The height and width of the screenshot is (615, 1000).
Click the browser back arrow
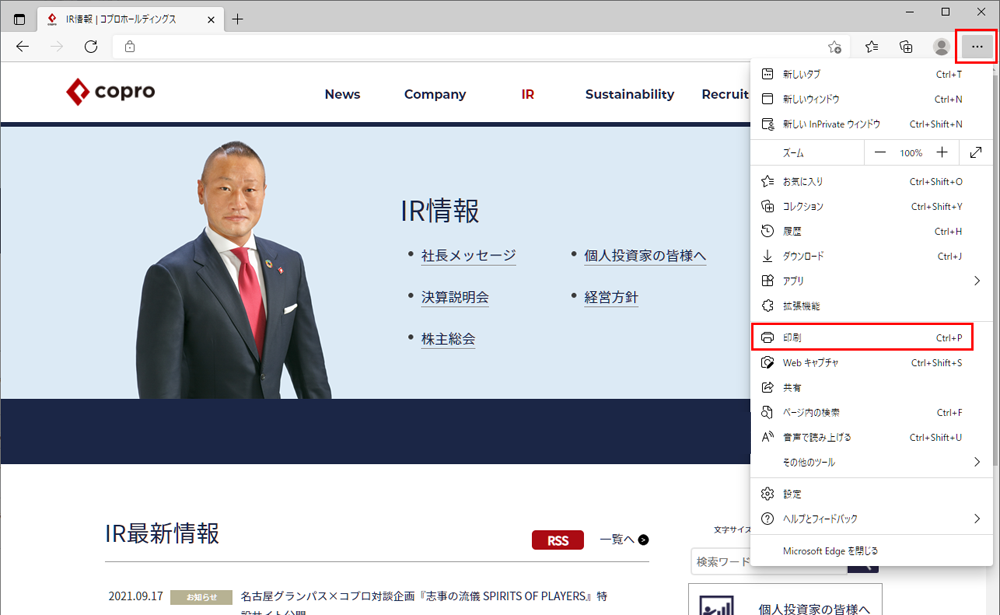(x=22, y=47)
